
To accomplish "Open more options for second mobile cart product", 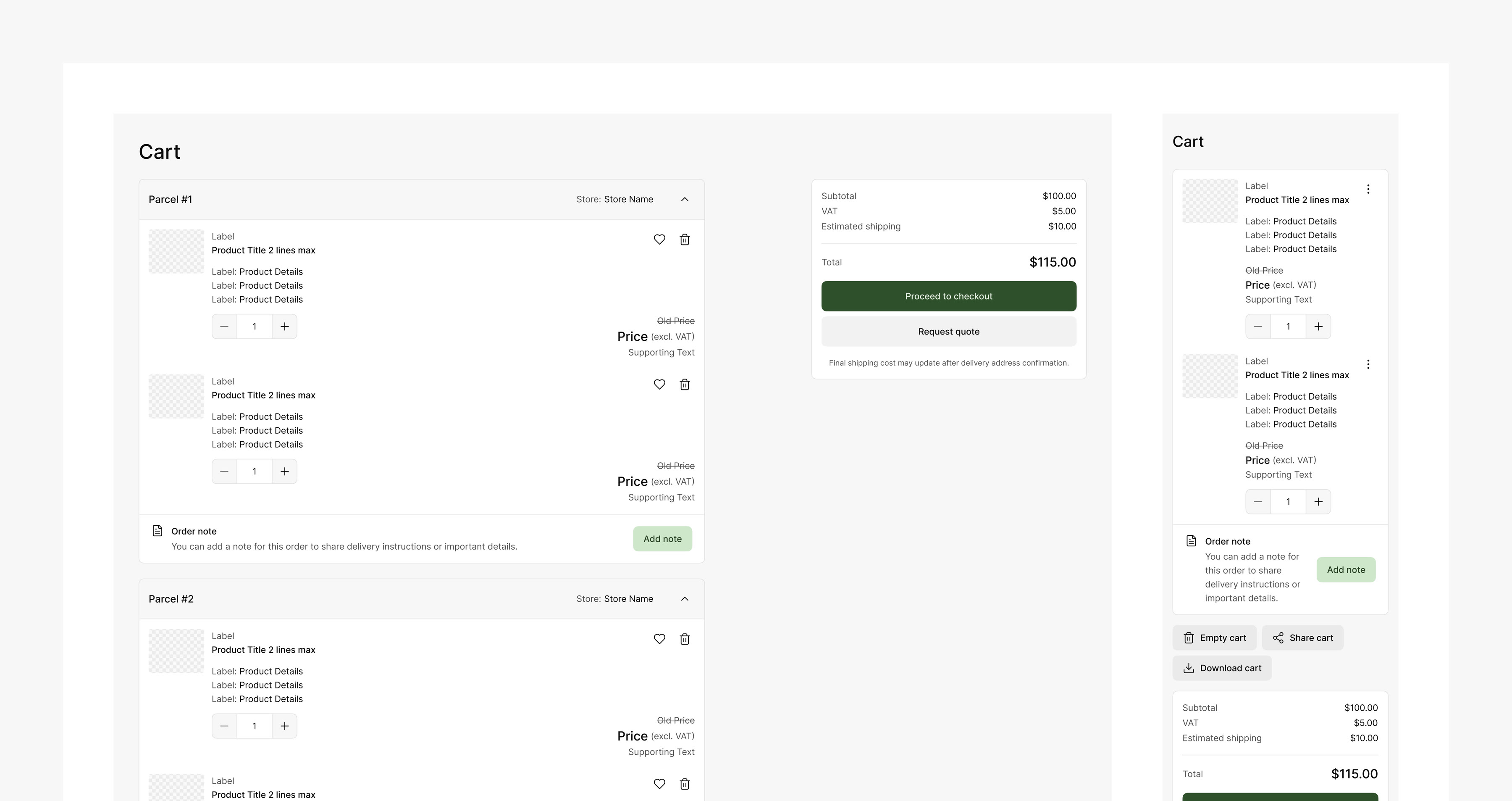I will pyautogui.click(x=1368, y=364).
